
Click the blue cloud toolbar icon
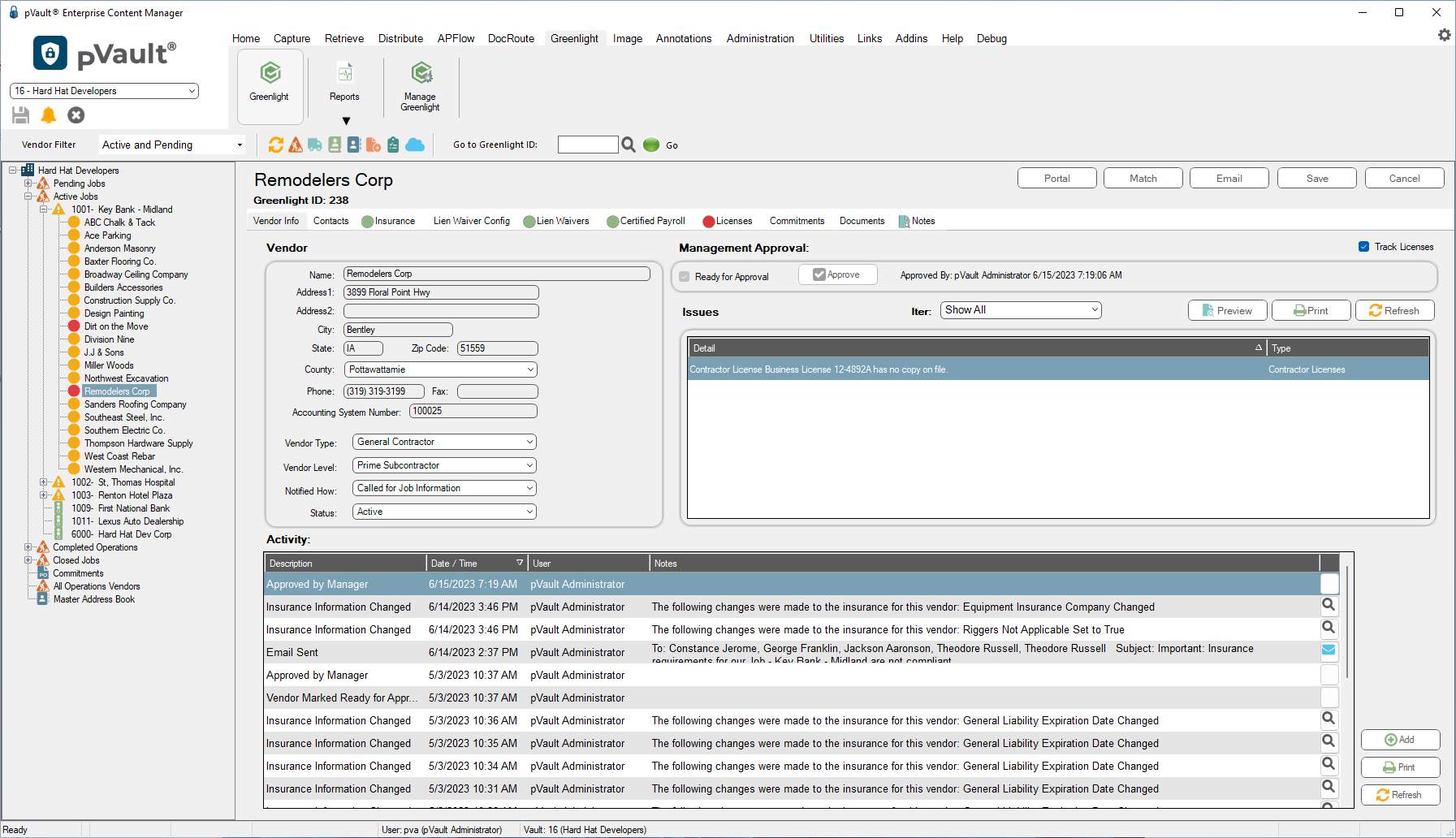coord(415,145)
